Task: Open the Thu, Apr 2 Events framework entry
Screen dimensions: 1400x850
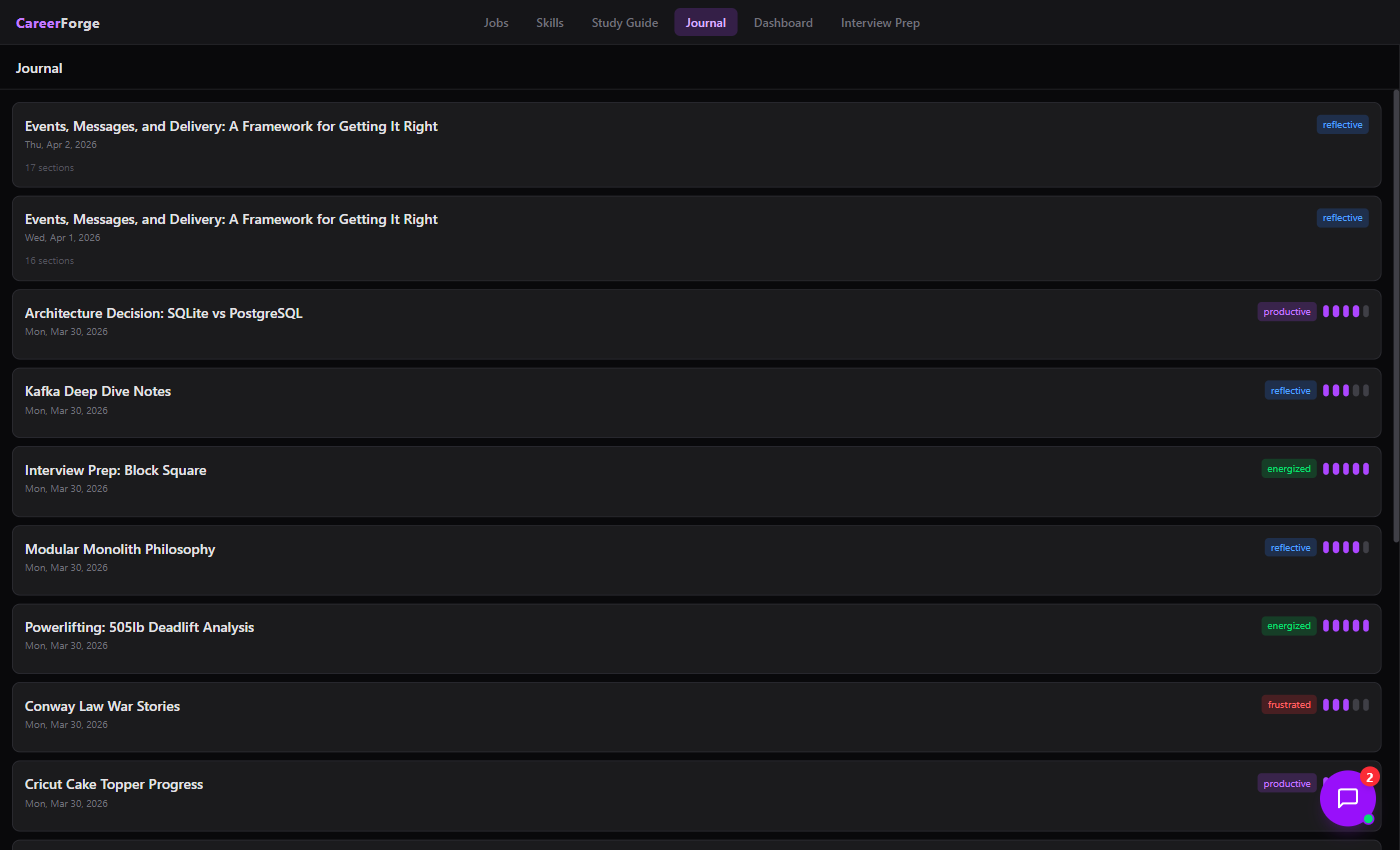Action: (231, 127)
